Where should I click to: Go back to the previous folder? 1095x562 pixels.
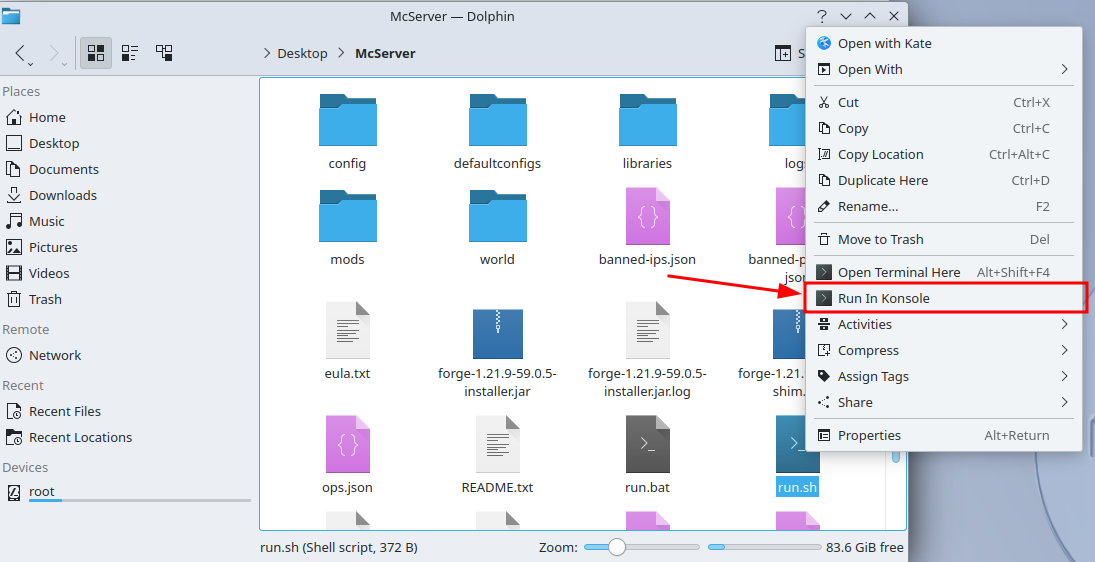coord(21,53)
